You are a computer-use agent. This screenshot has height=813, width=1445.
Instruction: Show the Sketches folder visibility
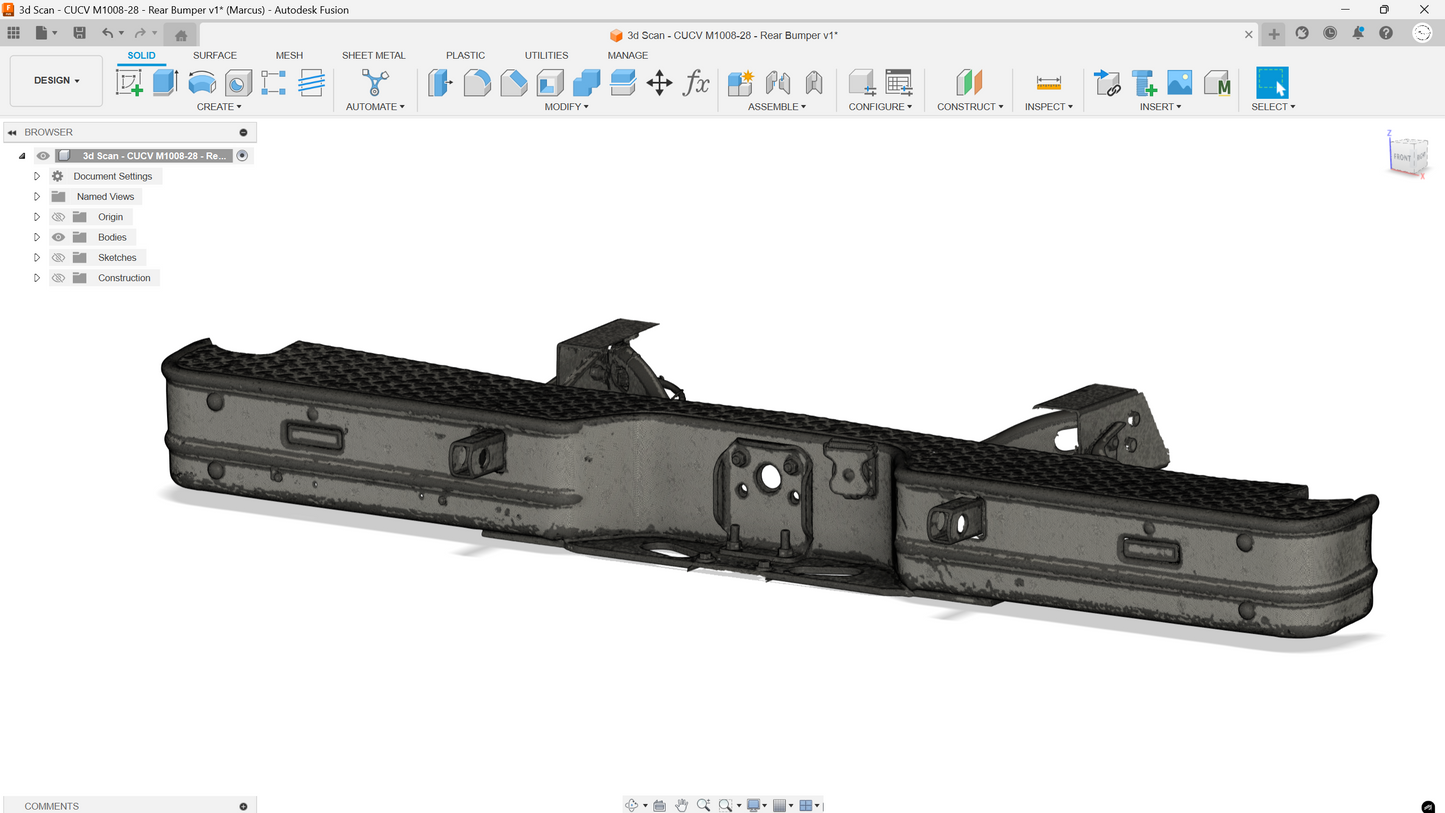click(x=58, y=258)
